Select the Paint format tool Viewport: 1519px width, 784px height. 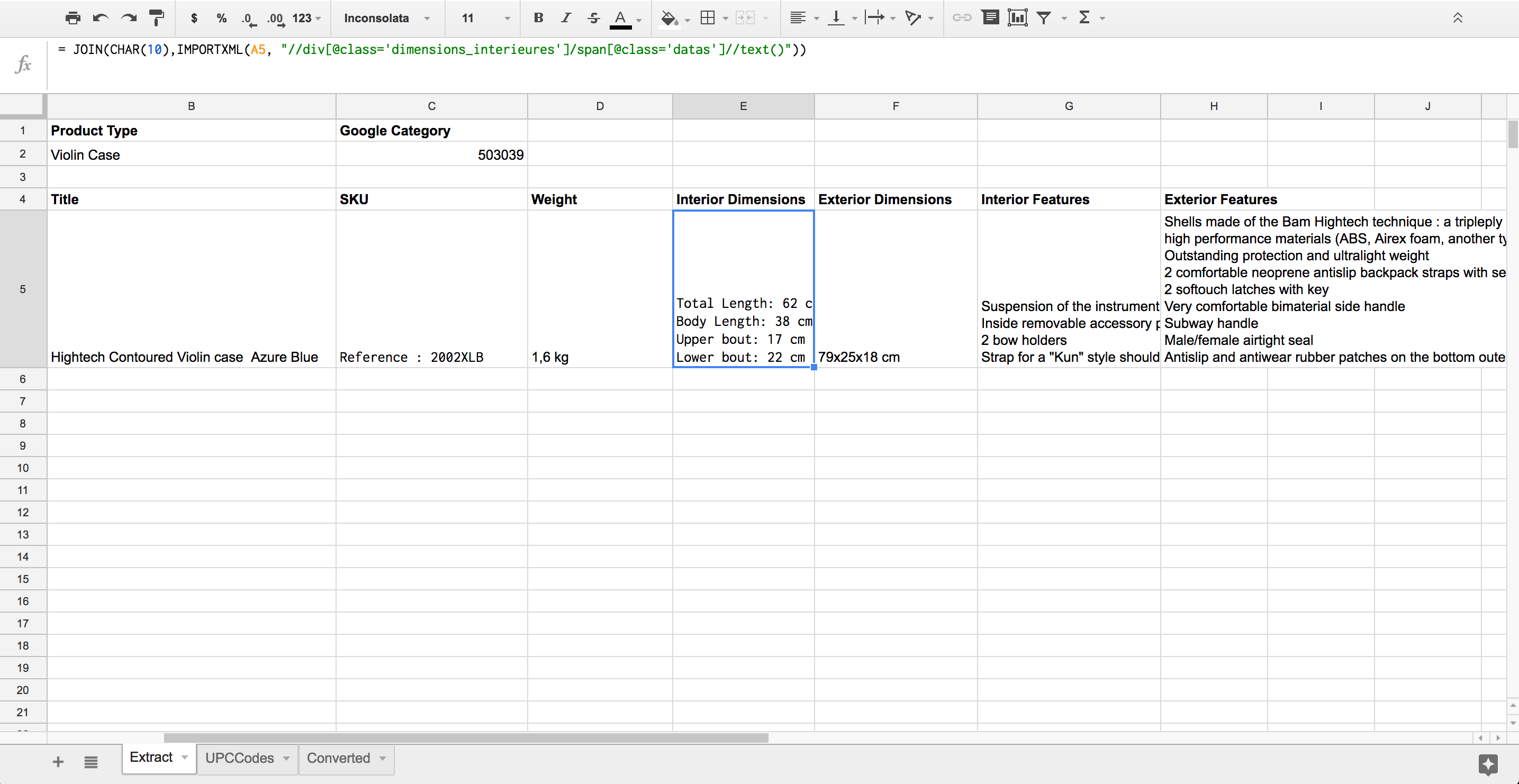click(x=157, y=19)
